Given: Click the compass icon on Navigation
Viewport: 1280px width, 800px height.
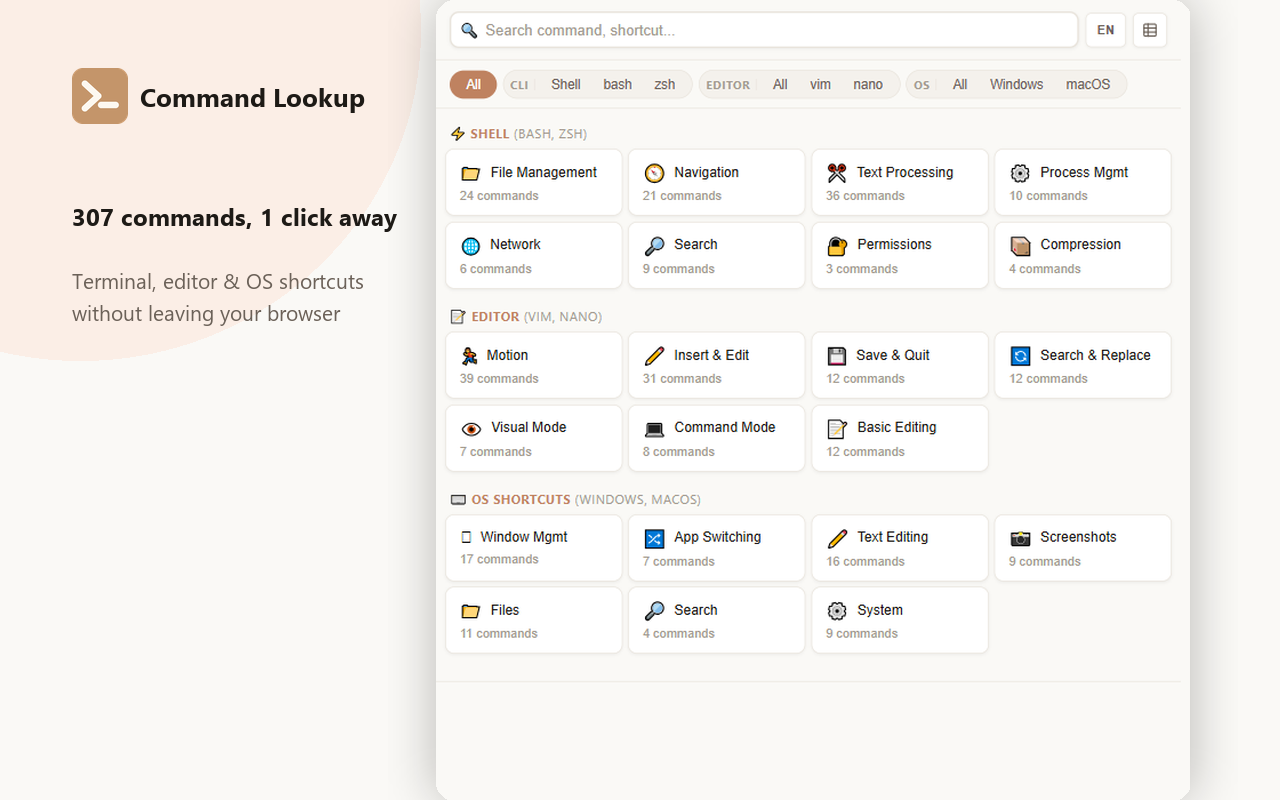Looking at the screenshot, I should pos(654,173).
